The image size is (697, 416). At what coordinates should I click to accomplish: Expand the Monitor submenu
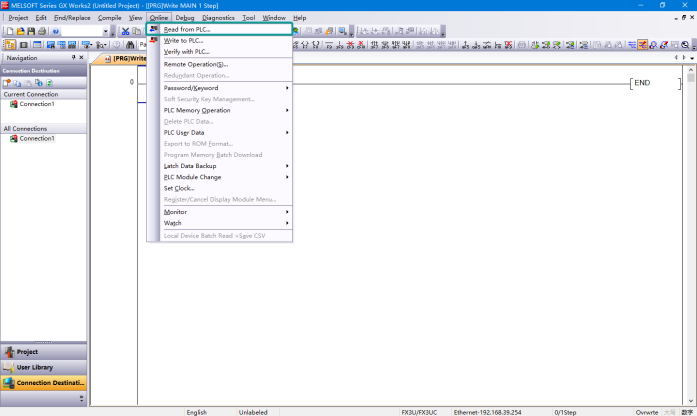[219, 212]
